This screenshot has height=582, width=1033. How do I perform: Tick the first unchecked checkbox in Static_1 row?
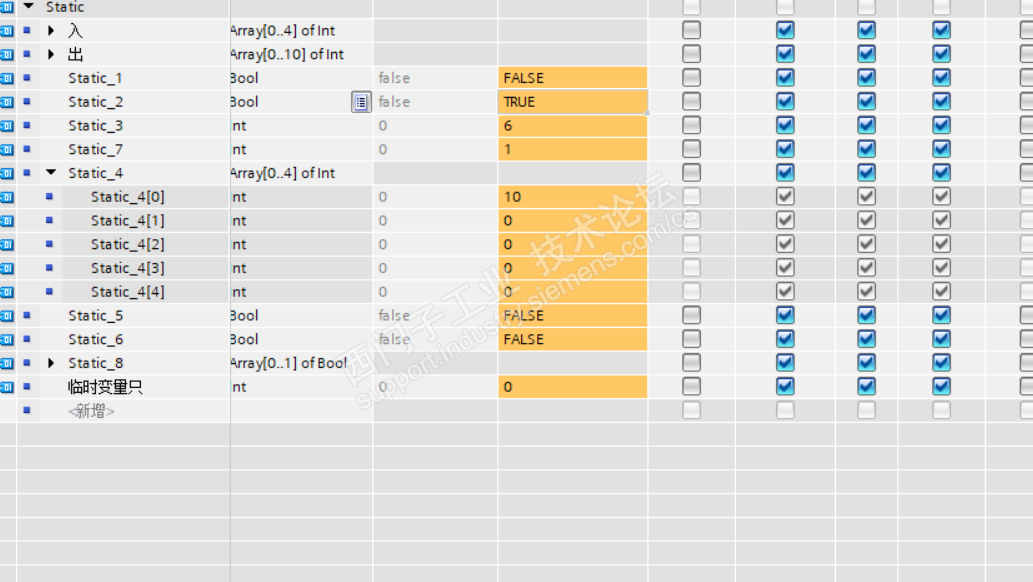coord(691,78)
